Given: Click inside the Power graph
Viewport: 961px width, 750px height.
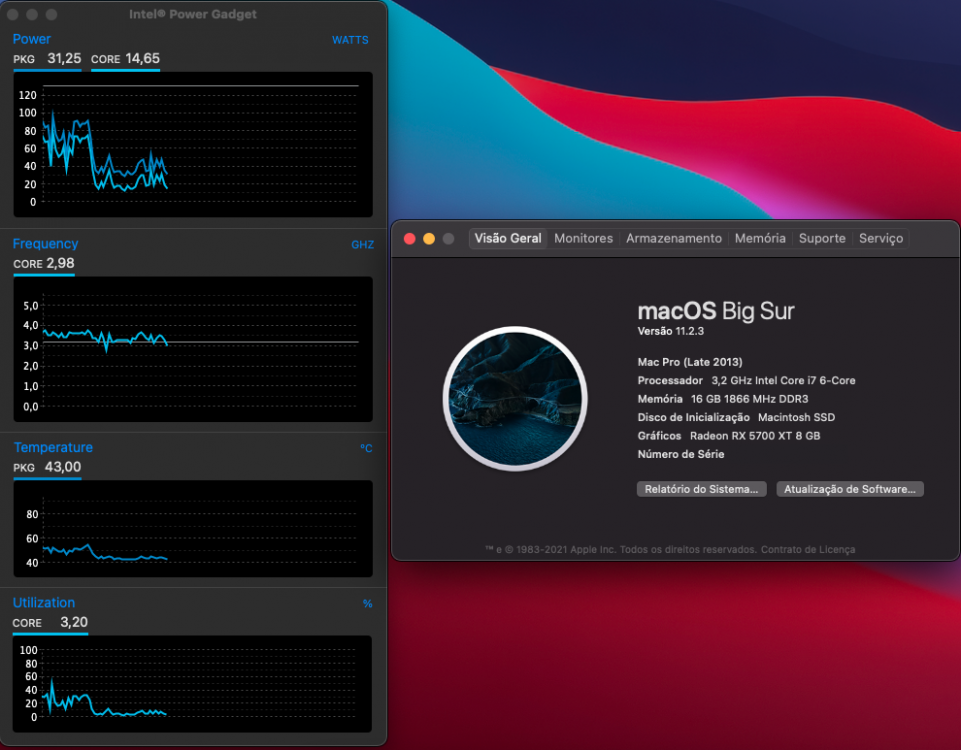Looking at the screenshot, I should [x=193, y=145].
